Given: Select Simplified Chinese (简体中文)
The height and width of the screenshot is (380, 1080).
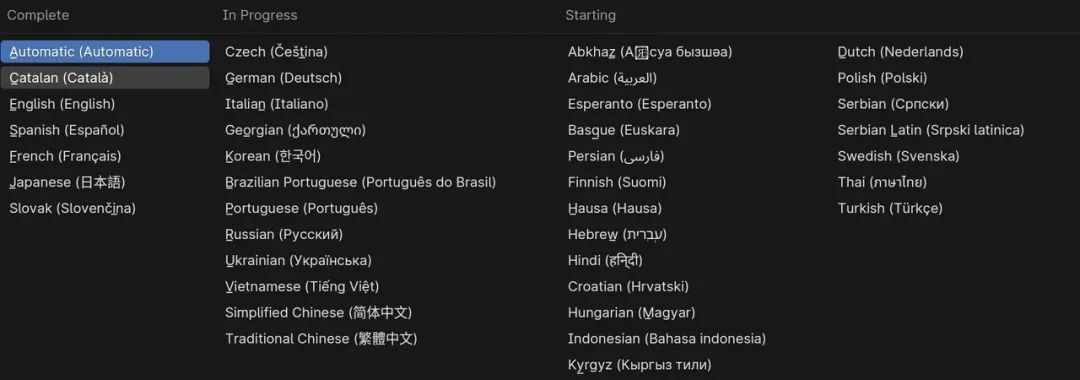Looking at the screenshot, I should click(318, 313).
